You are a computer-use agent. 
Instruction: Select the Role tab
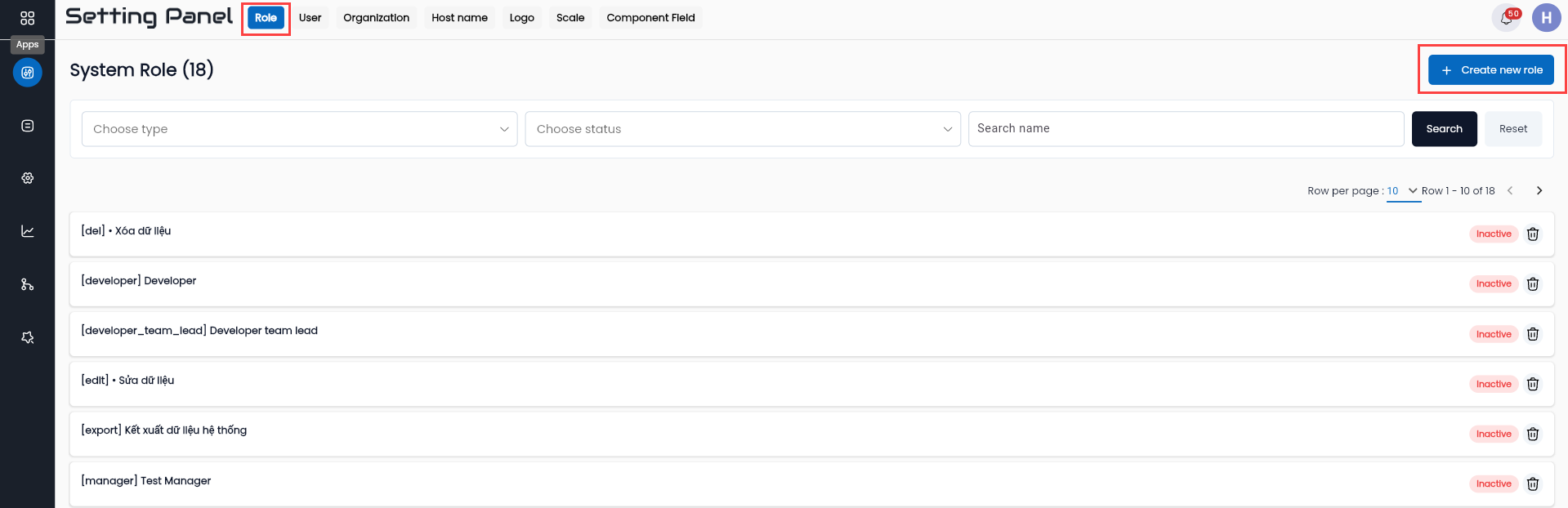point(266,18)
